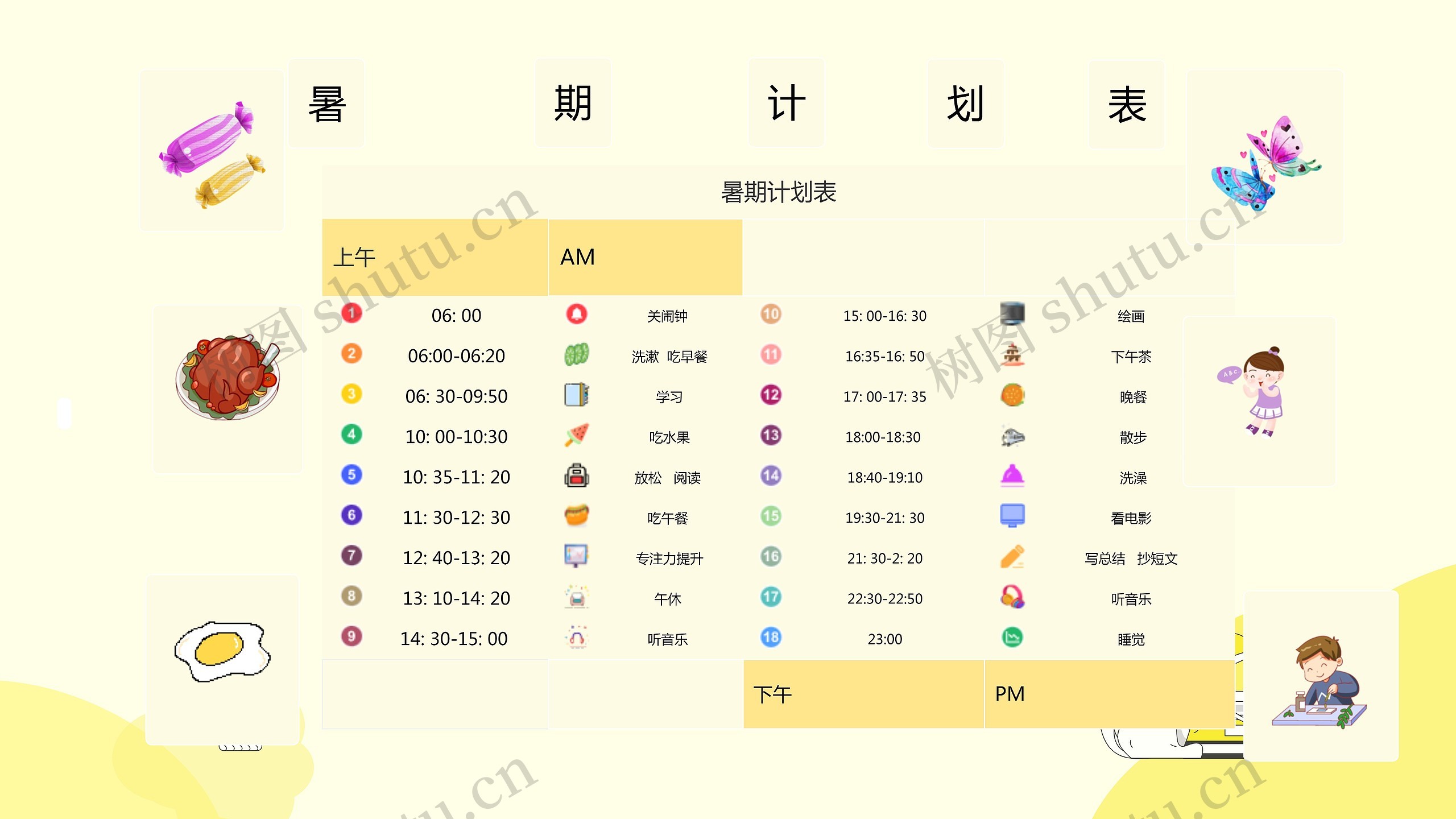This screenshot has height=819, width=1456.
Task: Select the notebook icon beside 学习
Action: point(577,395)
